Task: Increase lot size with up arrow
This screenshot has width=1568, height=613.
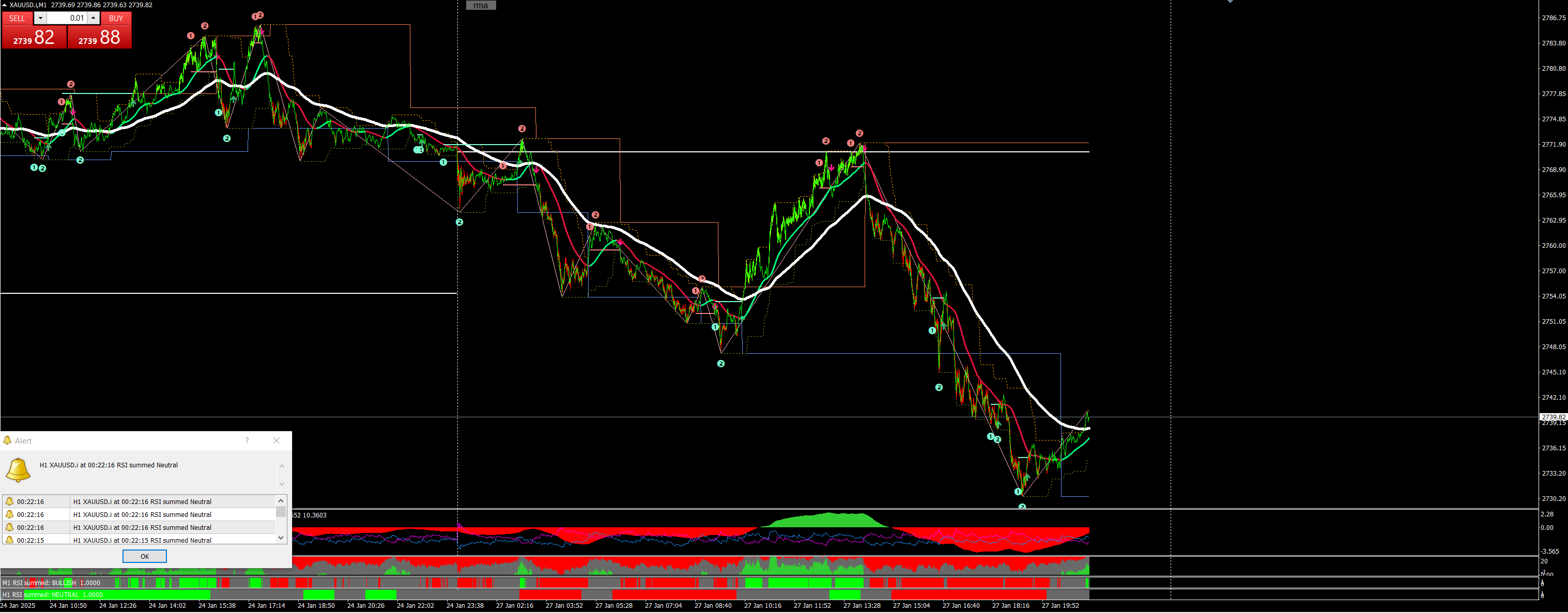Action: point(93,18)
